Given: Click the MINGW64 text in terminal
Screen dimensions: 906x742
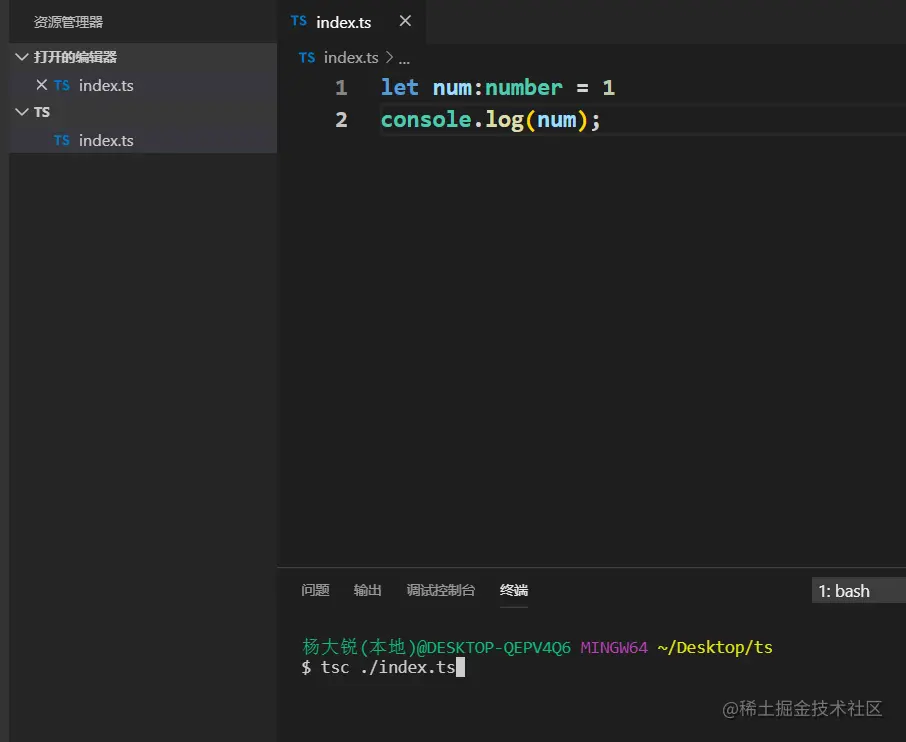Looking at the screenshot, I should (614, 647).
